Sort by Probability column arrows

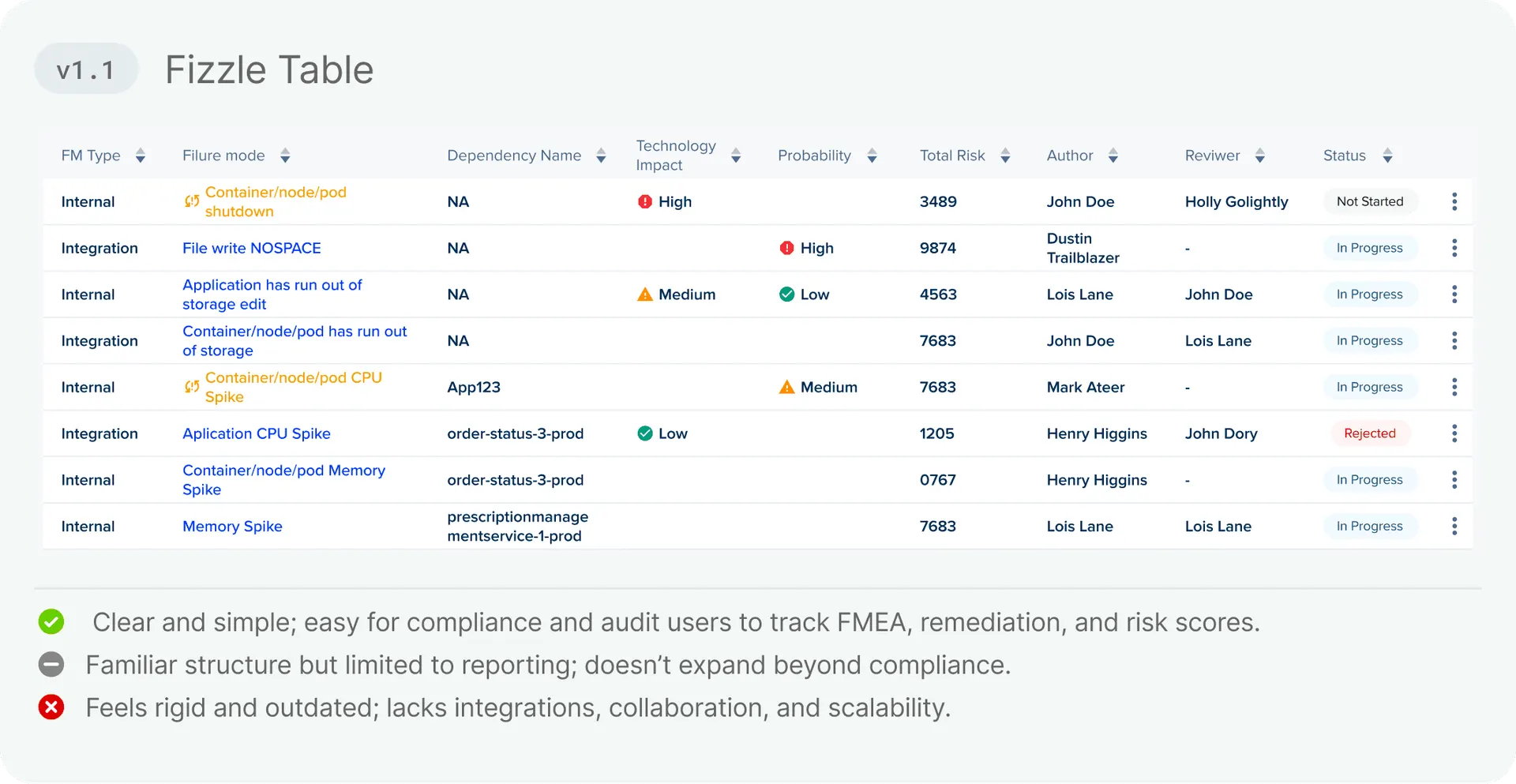click(872, 156)
